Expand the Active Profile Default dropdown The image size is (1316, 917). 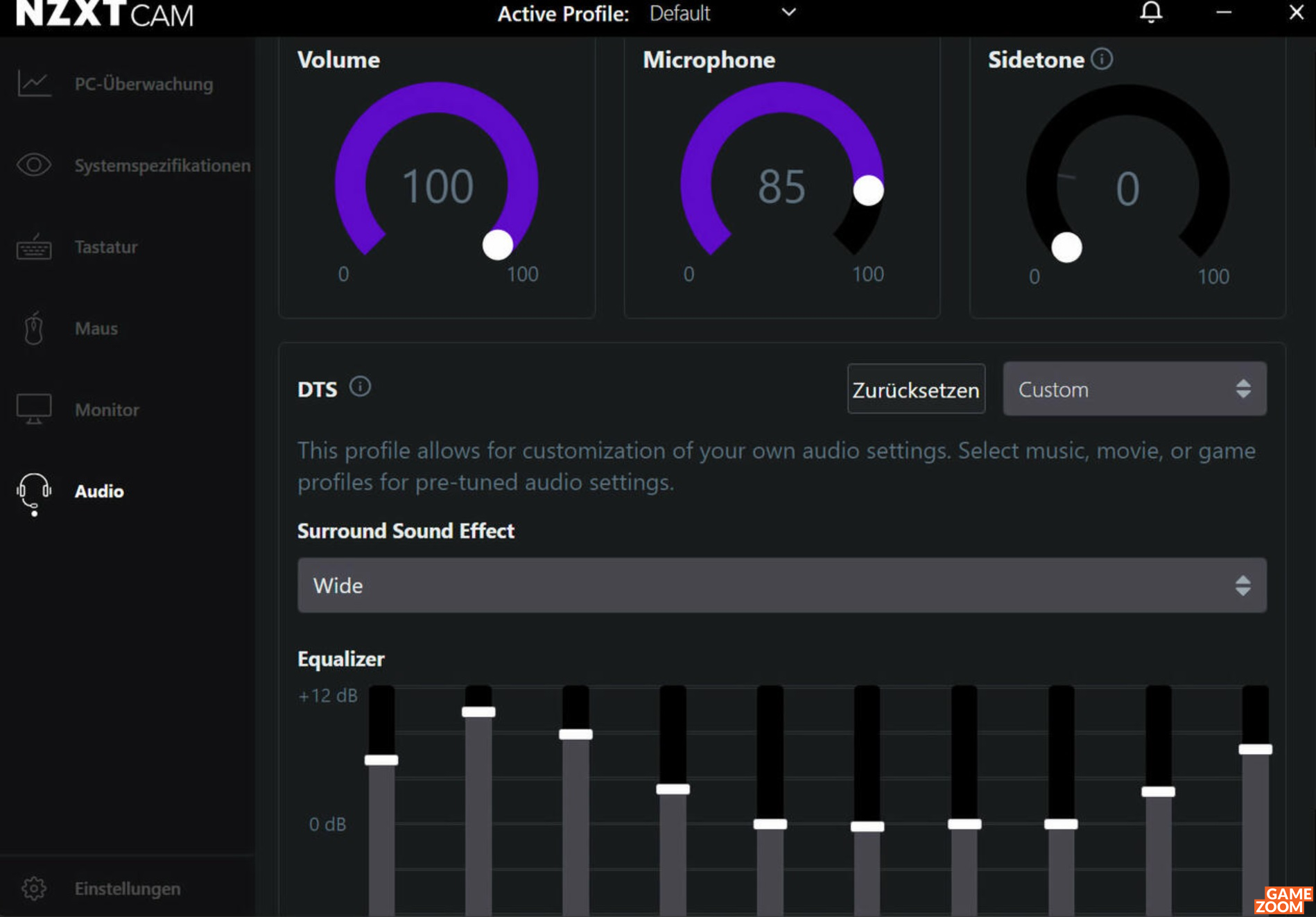point(722,13)
